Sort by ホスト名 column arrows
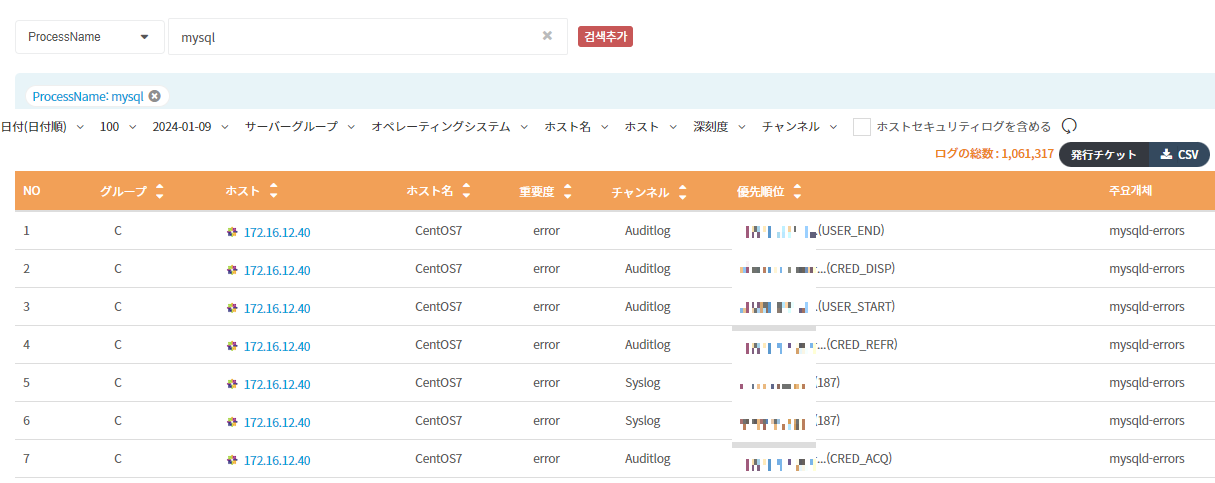Image resolution: width=1215 pixels, height=483 pixels. 467,190
